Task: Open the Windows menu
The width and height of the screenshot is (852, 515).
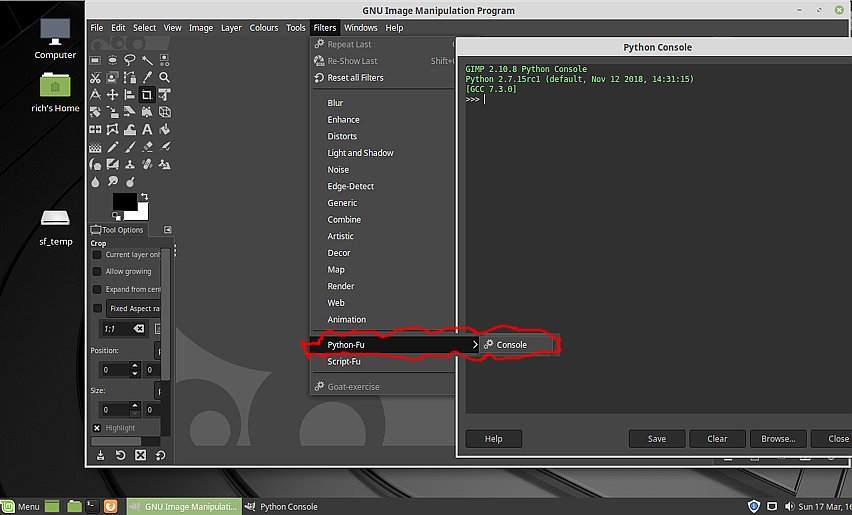Action: (360, 28)
